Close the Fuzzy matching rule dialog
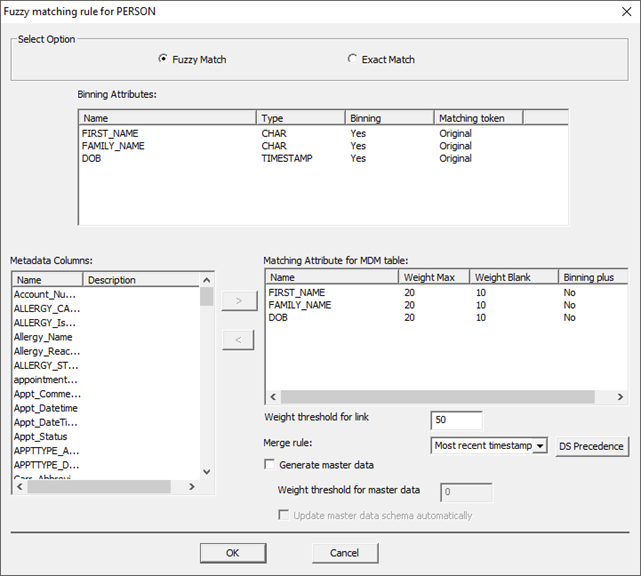 pyautogui.click(x=626, y=11)
